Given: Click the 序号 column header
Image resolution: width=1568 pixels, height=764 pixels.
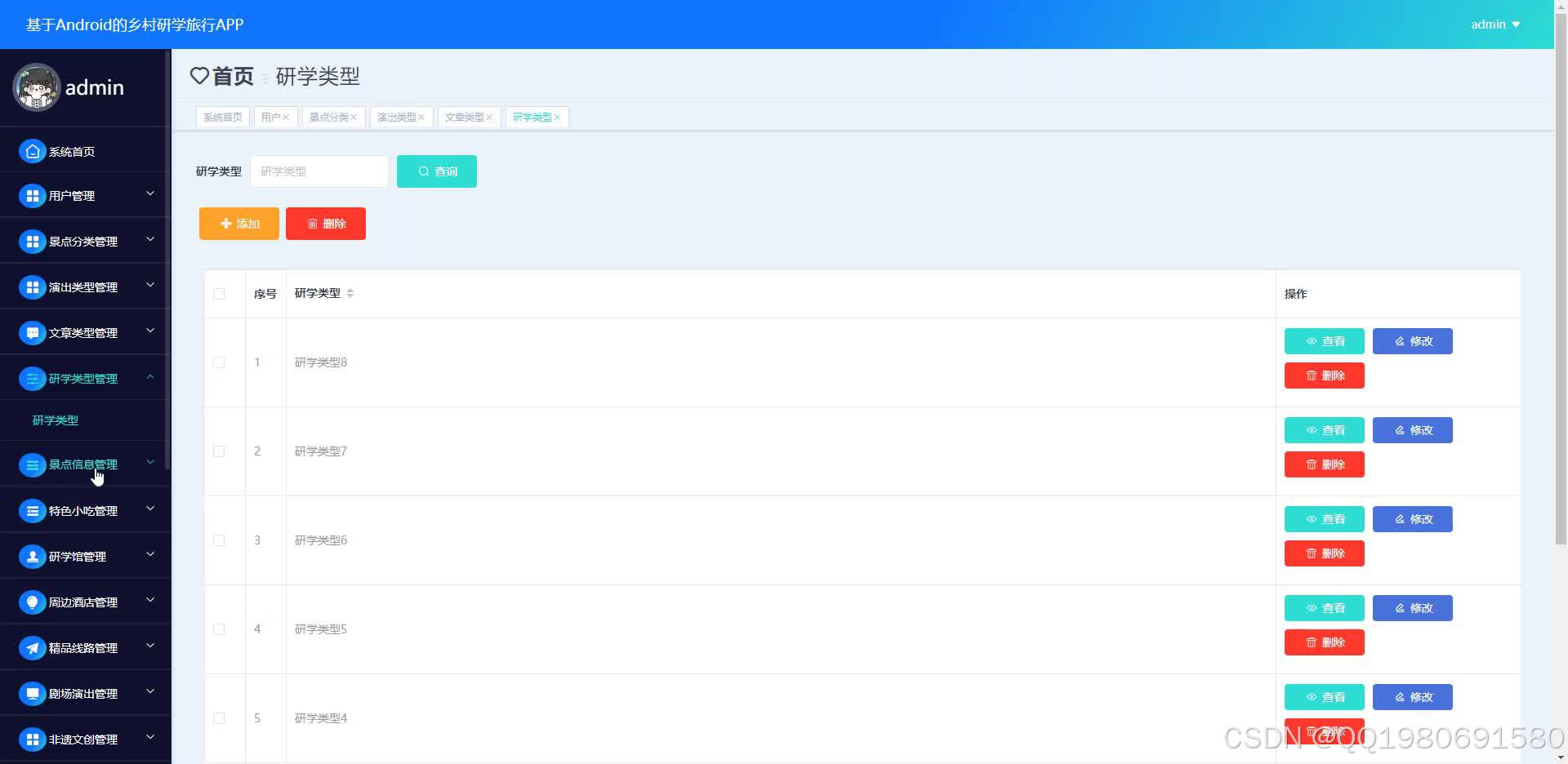Looking at the screenshot, I should click(x=265, y=294).
